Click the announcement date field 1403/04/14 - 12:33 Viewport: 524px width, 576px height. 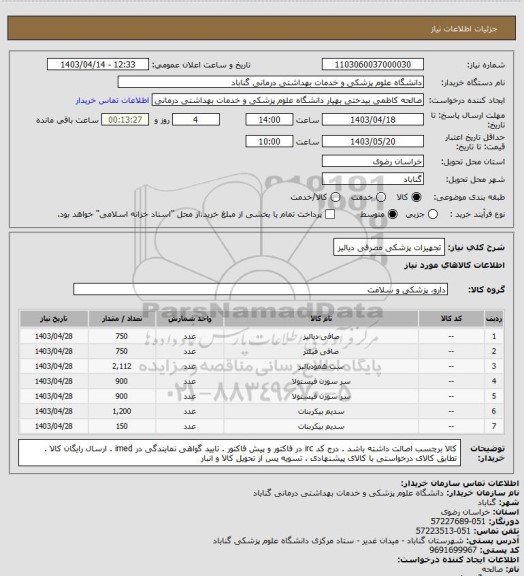[x=98, y=65]
